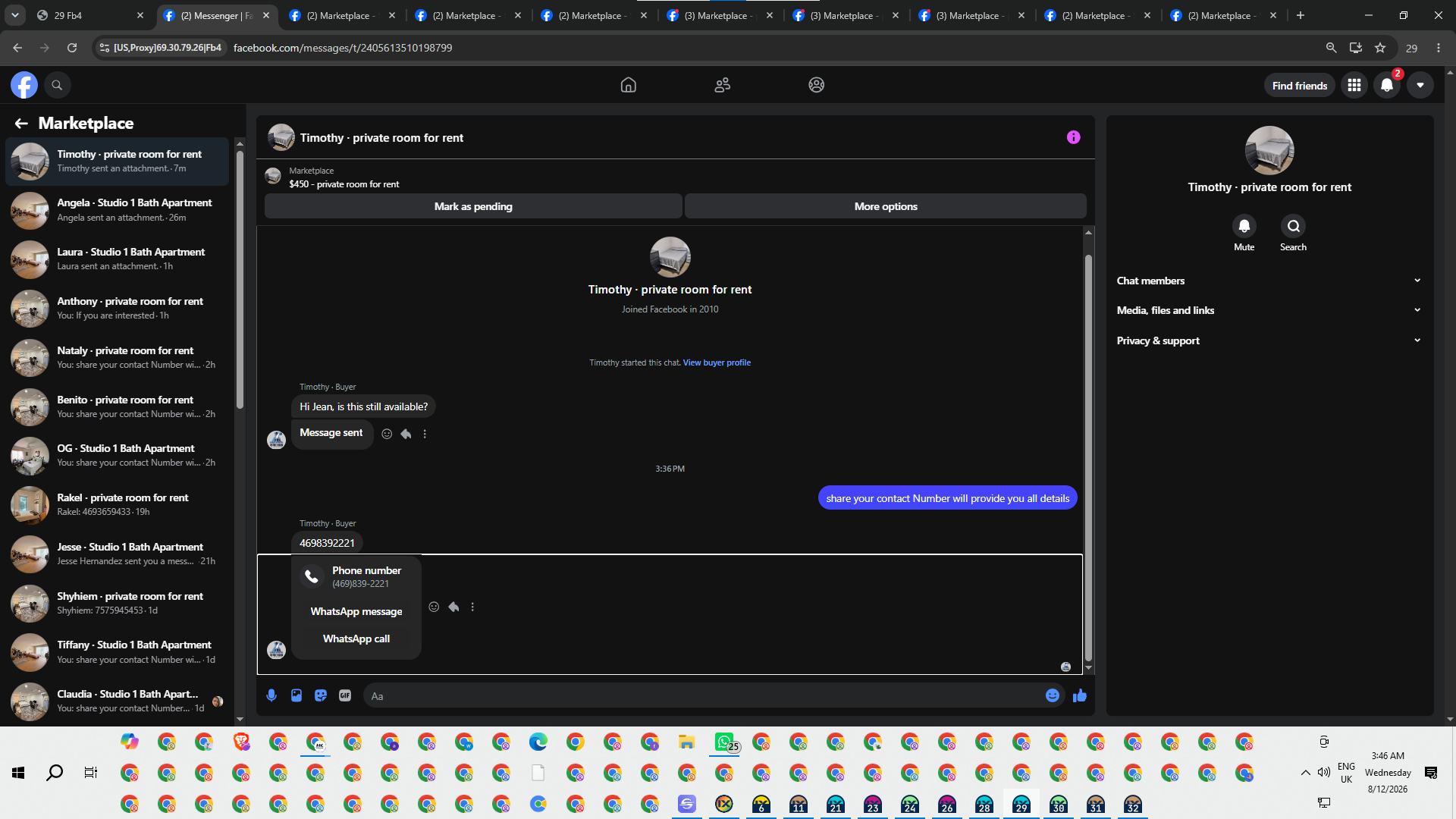Open browser tab search dropdown
The width and height of the screenshot is (1456, 819).
click(x=15, y=15)
